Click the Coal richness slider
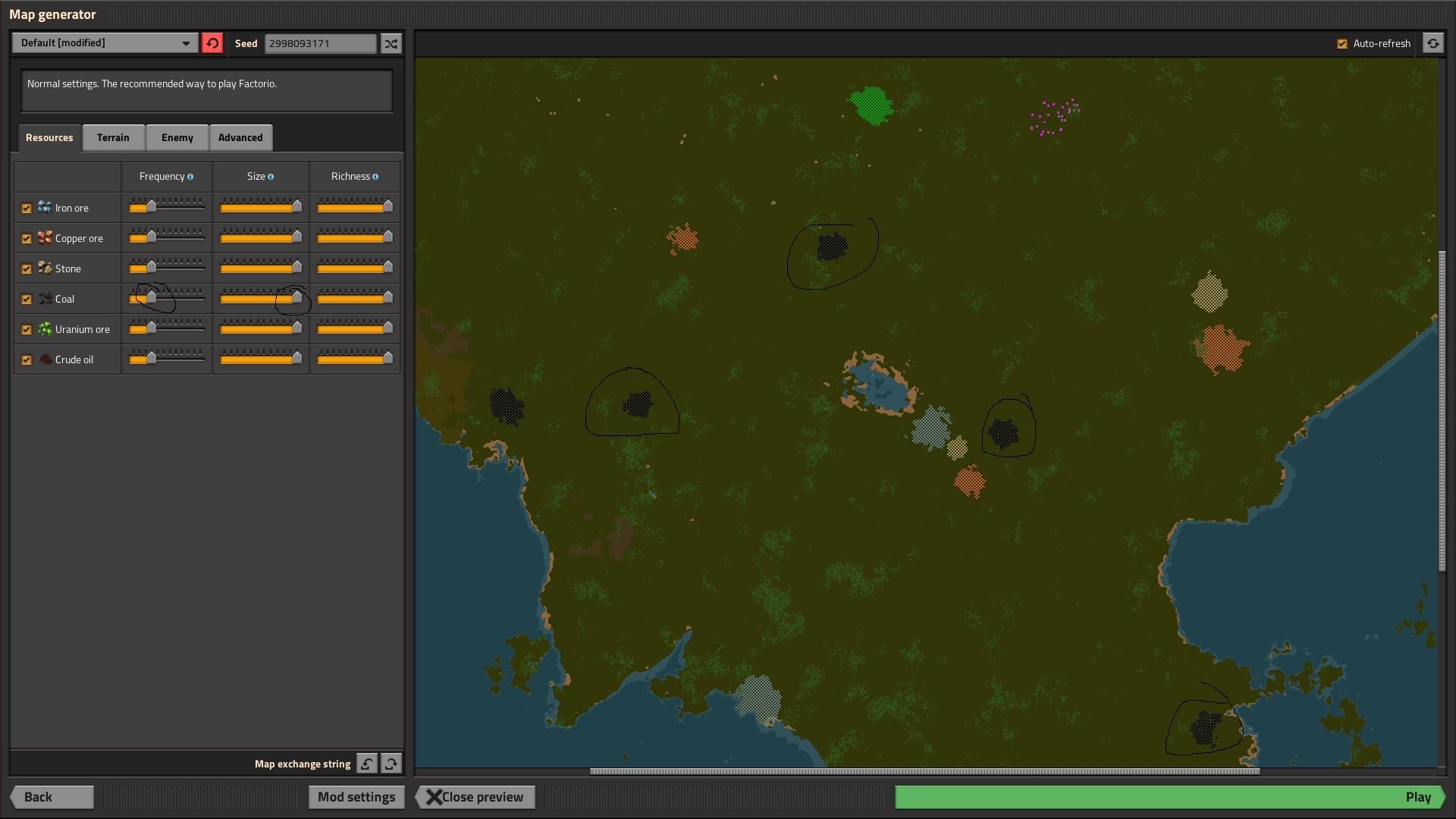The width and height of the screenshot is (1456, 819). (x=355, y=297)
